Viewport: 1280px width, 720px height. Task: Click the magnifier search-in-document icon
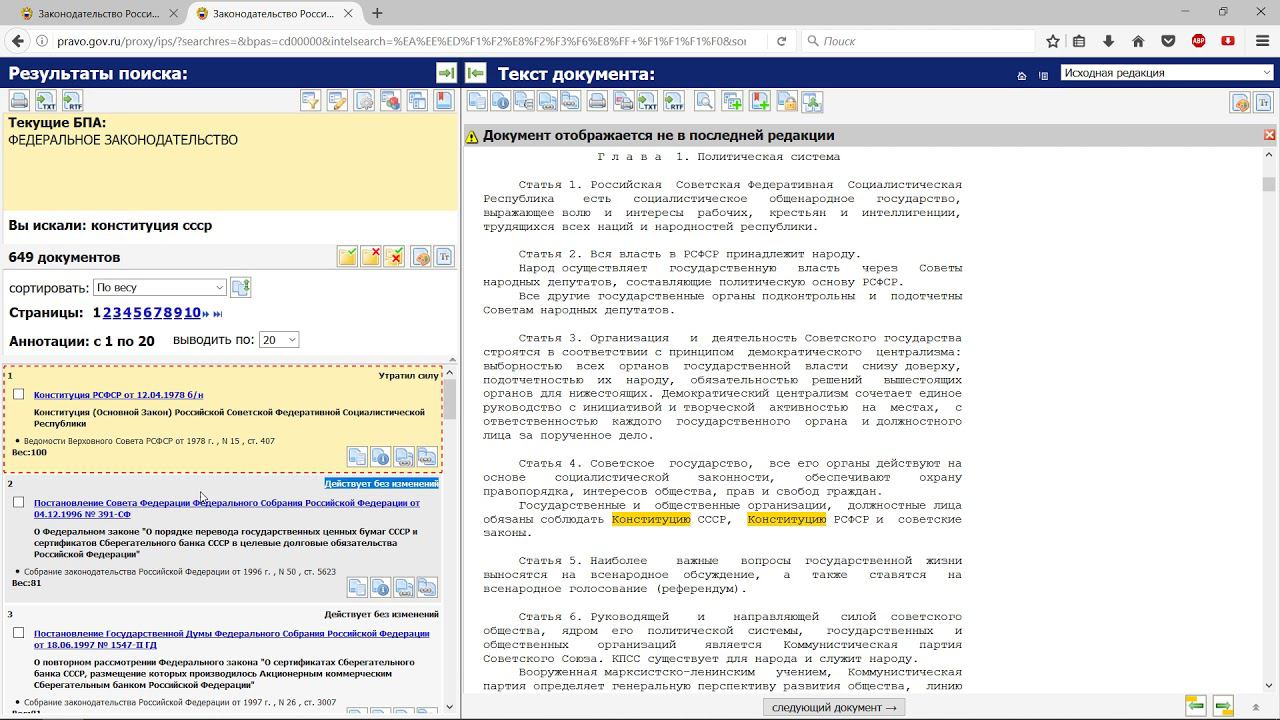tap(704, 101)
